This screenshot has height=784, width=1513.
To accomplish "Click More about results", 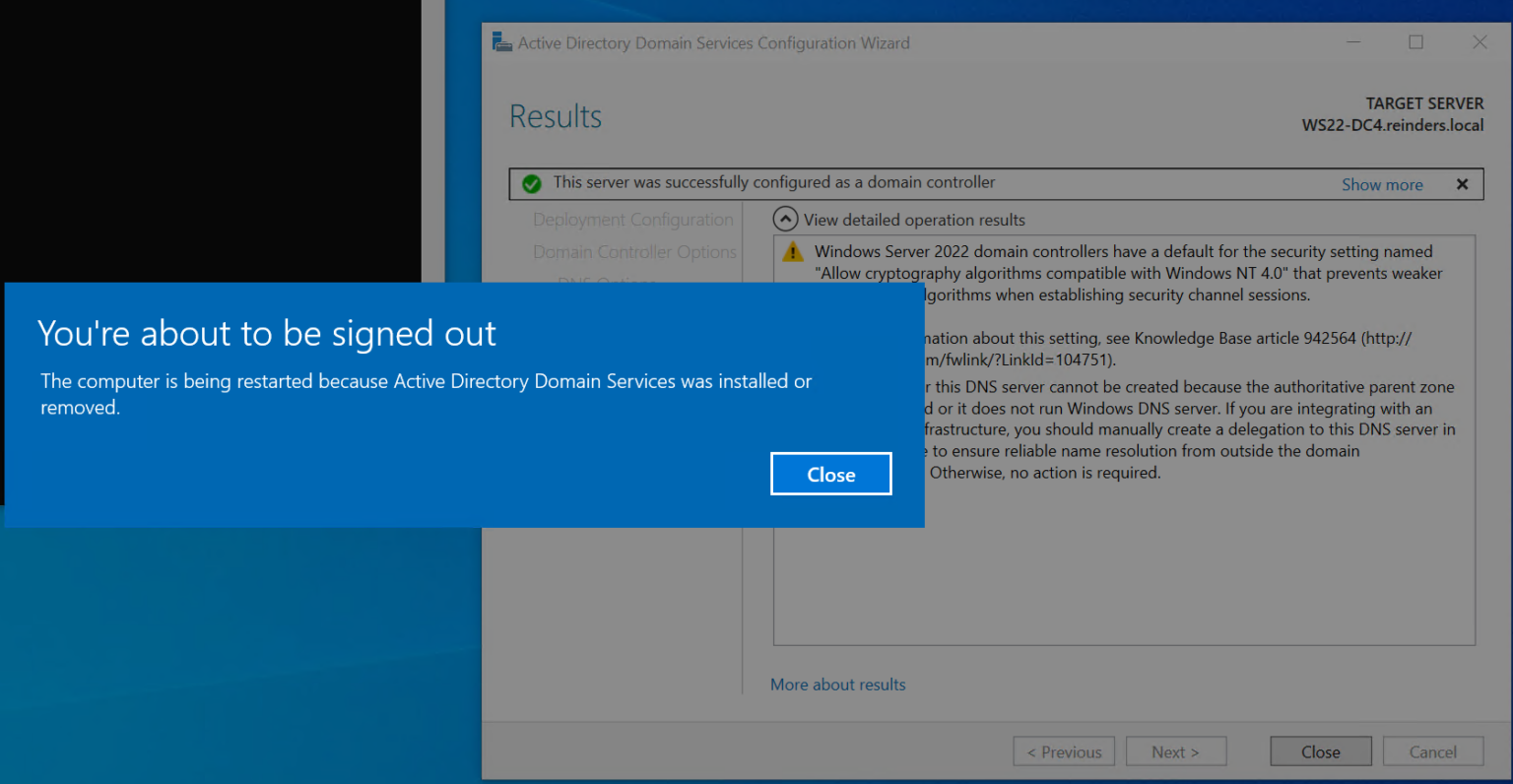I will (837, 684).
